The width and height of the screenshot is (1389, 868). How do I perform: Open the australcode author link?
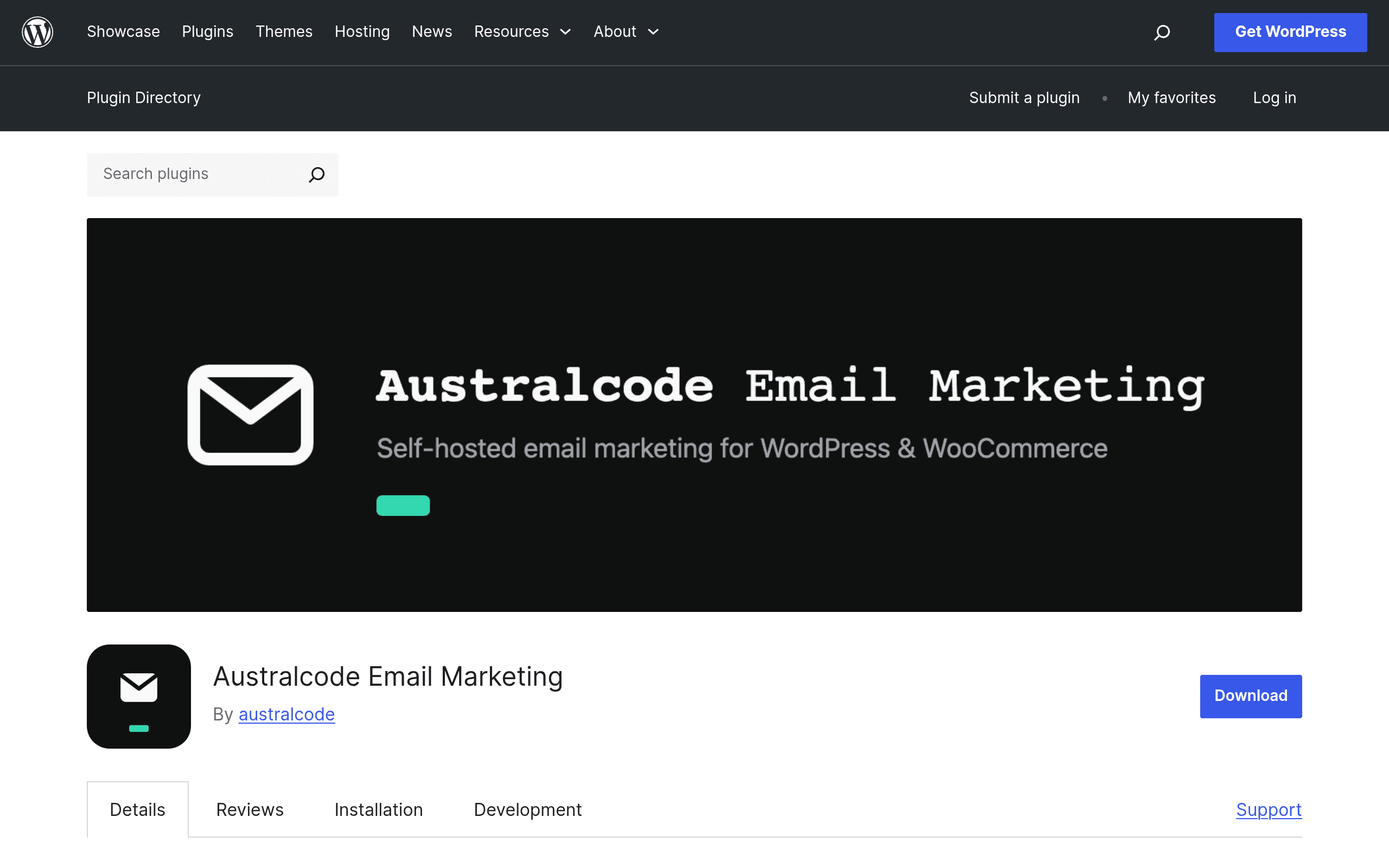[x=286, y=714]
